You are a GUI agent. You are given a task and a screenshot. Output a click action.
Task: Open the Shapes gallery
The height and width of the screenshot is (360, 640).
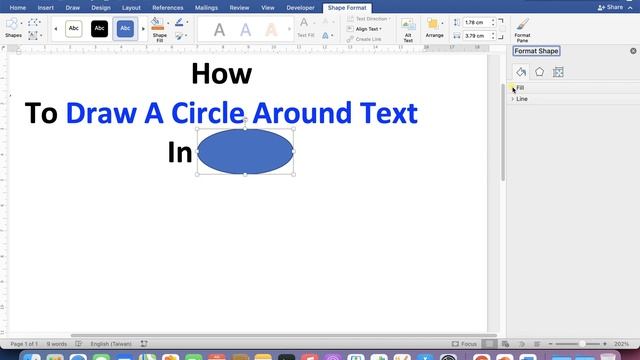coord(12,28)
